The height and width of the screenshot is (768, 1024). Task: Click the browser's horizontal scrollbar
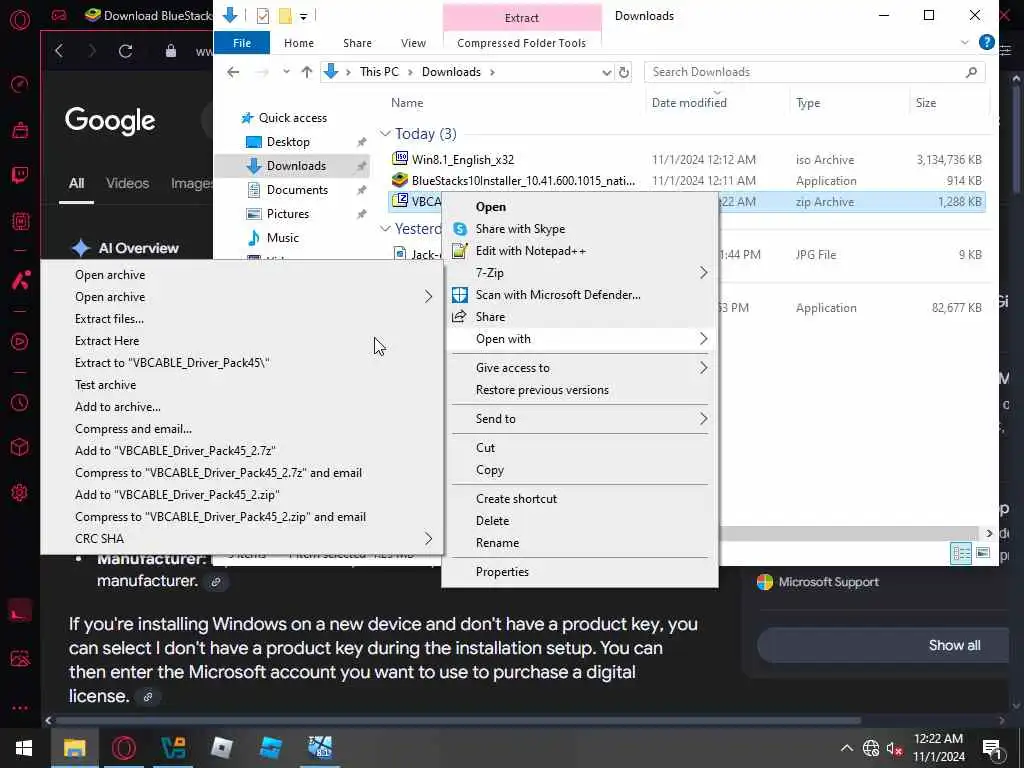(x=457, y=720)
